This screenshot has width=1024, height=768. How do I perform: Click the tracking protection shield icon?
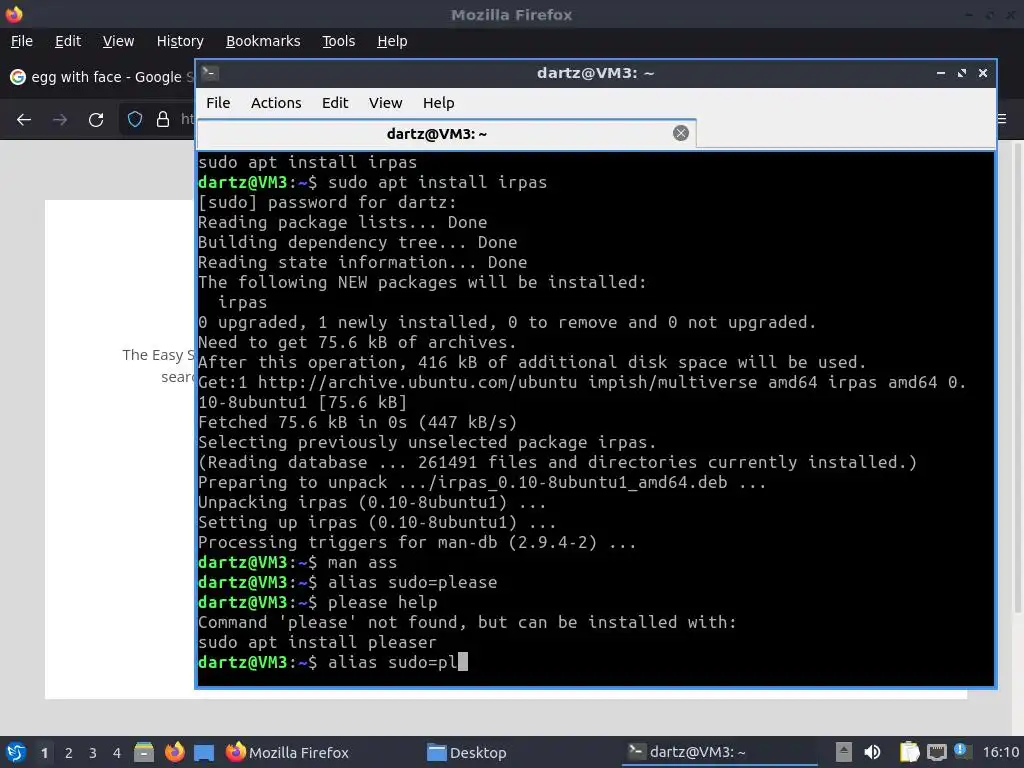click(135, 120)
